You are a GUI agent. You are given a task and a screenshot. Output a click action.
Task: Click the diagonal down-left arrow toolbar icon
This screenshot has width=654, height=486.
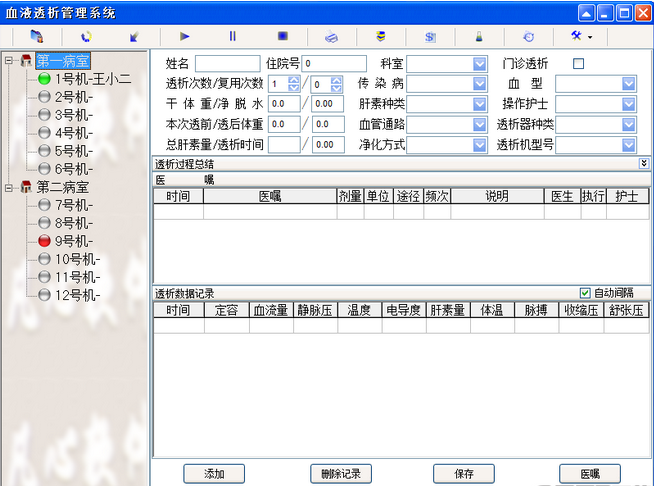click(134, 37)
